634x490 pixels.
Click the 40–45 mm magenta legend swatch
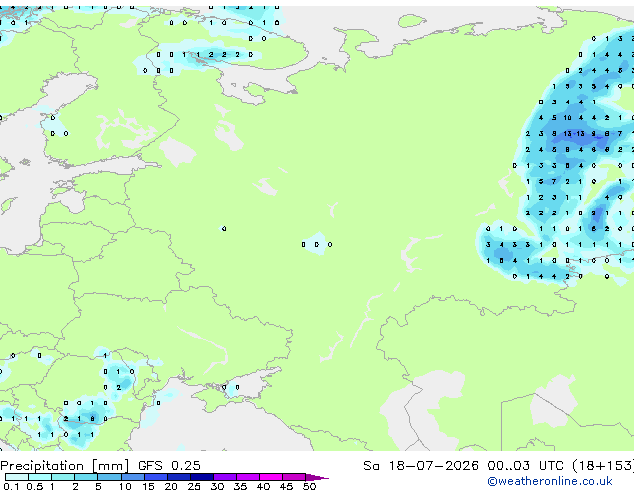point(271,477)
